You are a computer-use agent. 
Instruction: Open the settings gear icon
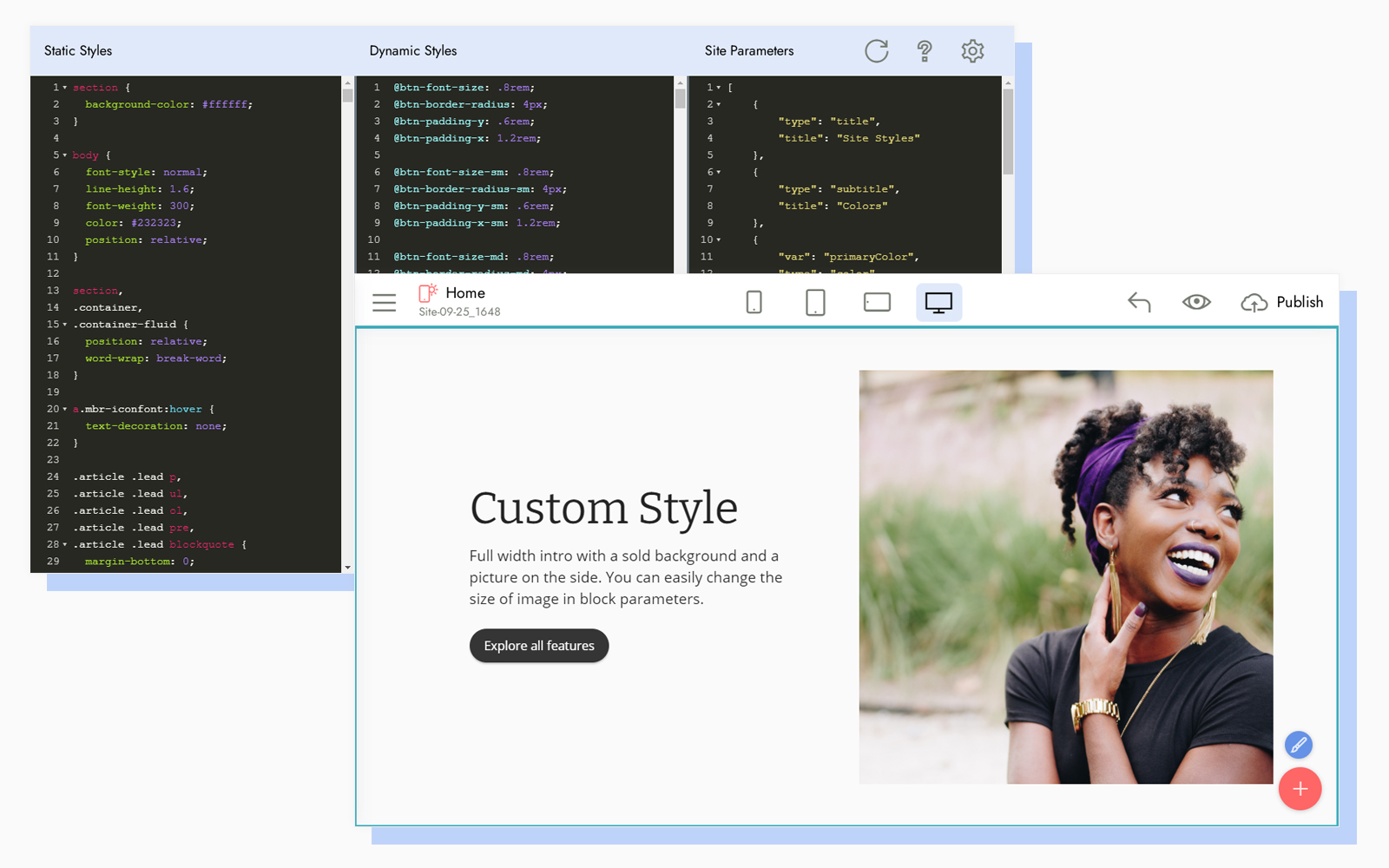pos(972,51)
